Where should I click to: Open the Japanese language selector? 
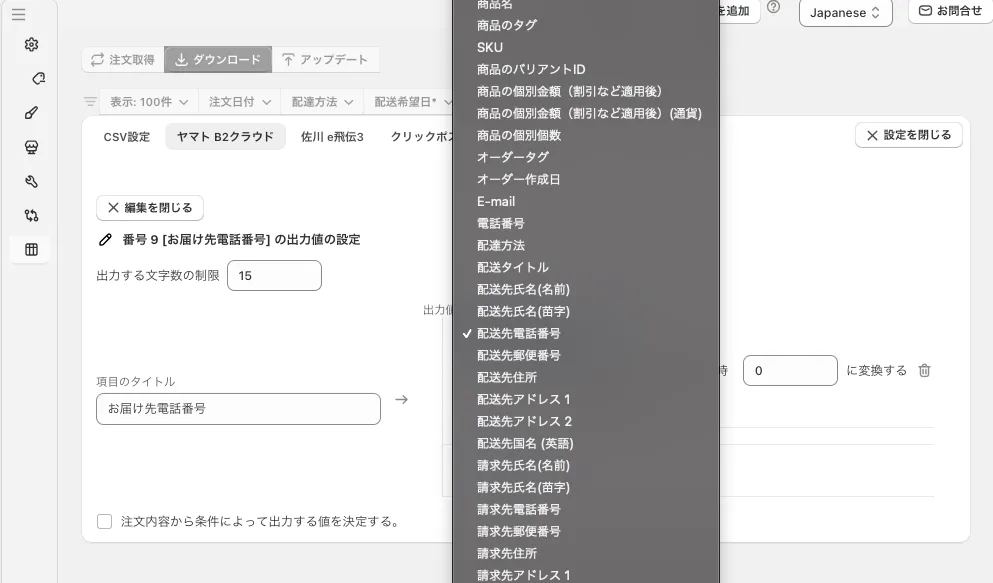tap(845, 13)
